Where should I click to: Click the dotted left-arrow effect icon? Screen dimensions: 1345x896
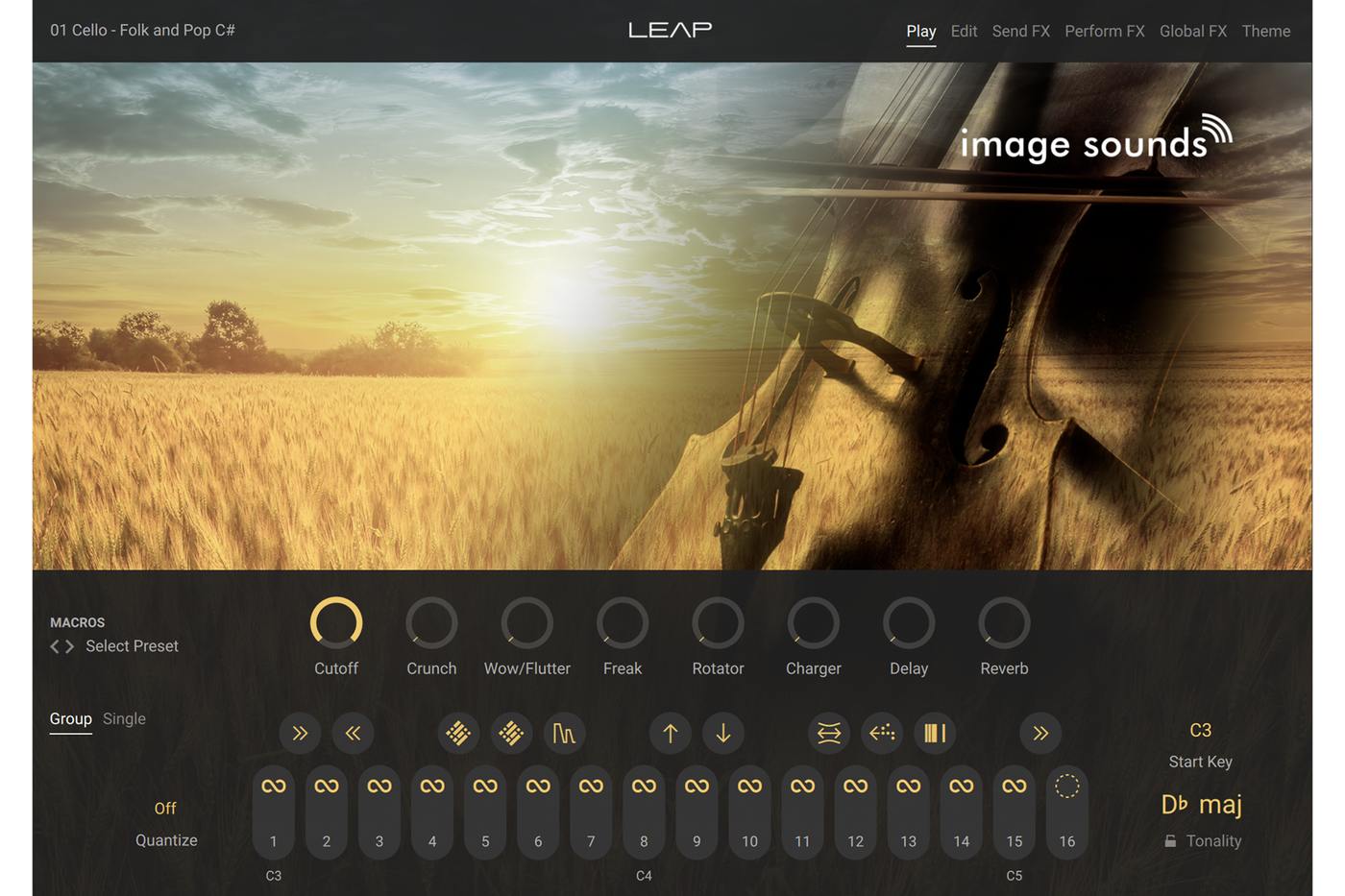[882, 734]
